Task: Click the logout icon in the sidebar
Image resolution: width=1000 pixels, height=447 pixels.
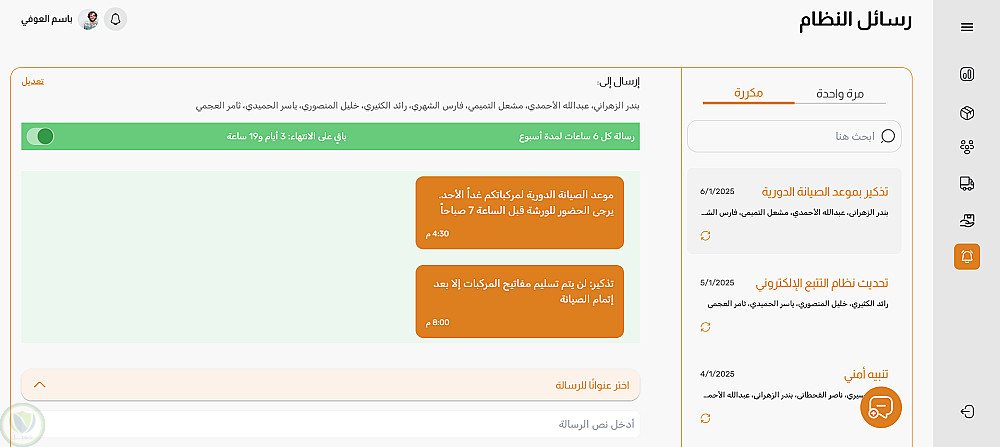Action: tap(967, 411)
